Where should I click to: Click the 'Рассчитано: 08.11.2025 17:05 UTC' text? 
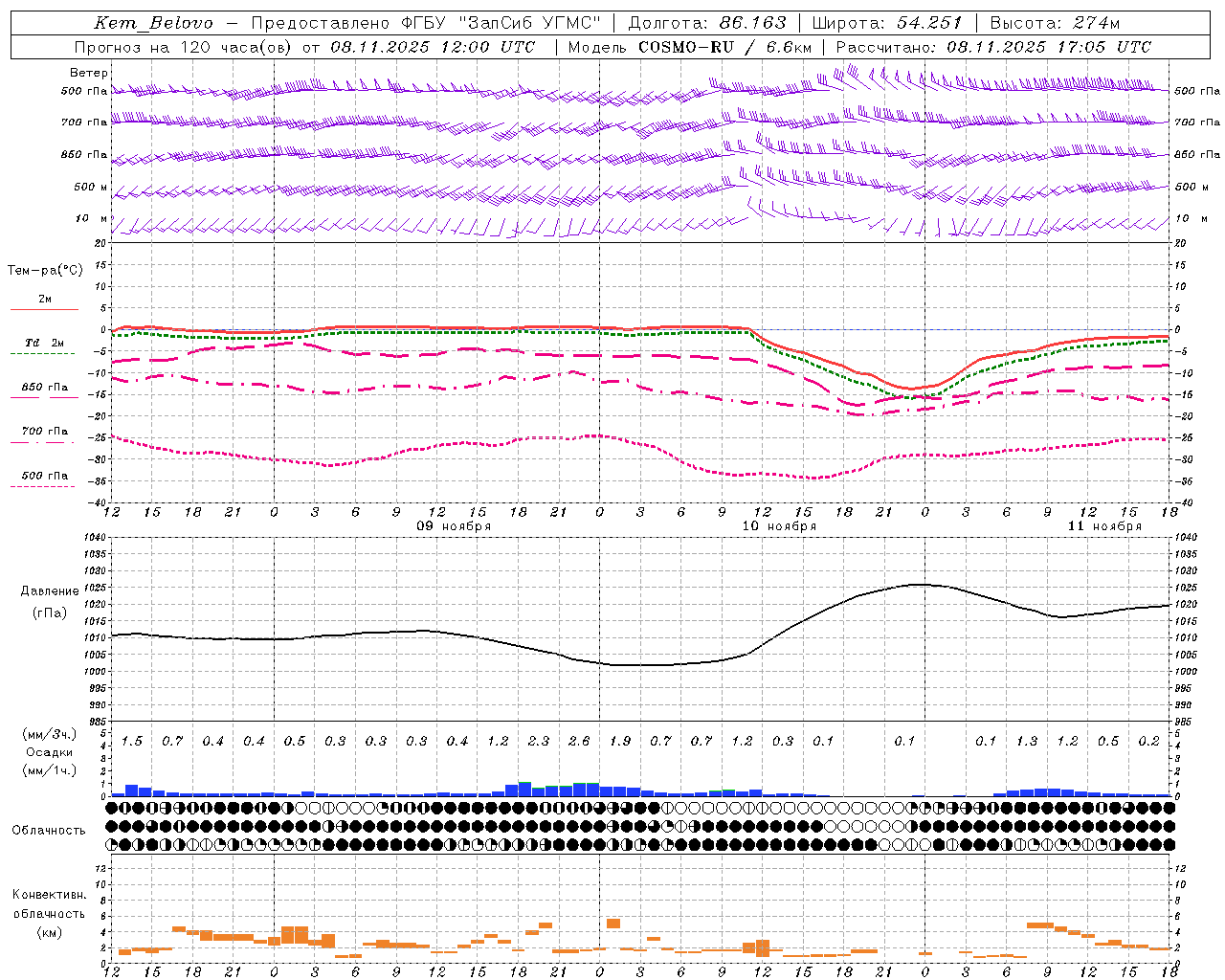(x=993, y=47)
